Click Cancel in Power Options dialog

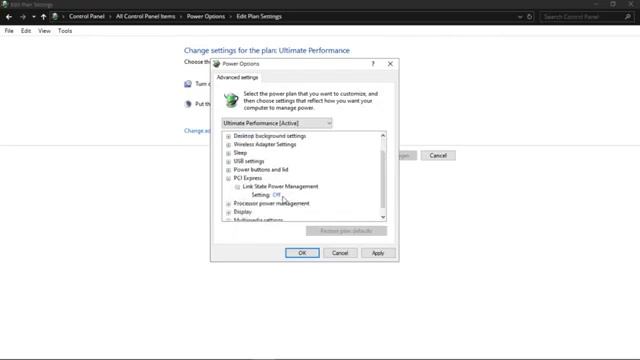pyautogui.click(x=340, y=253)
